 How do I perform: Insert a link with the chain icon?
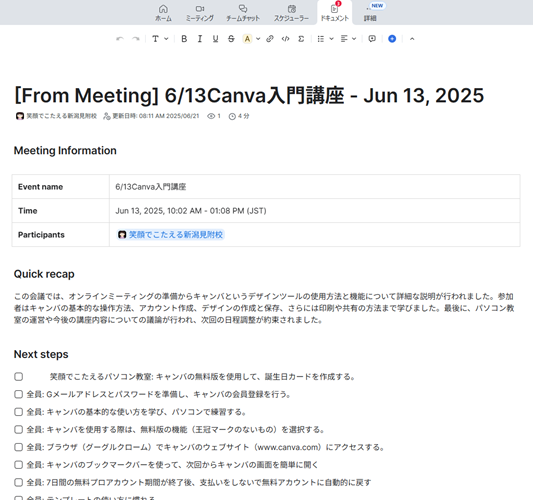point(270,39)
